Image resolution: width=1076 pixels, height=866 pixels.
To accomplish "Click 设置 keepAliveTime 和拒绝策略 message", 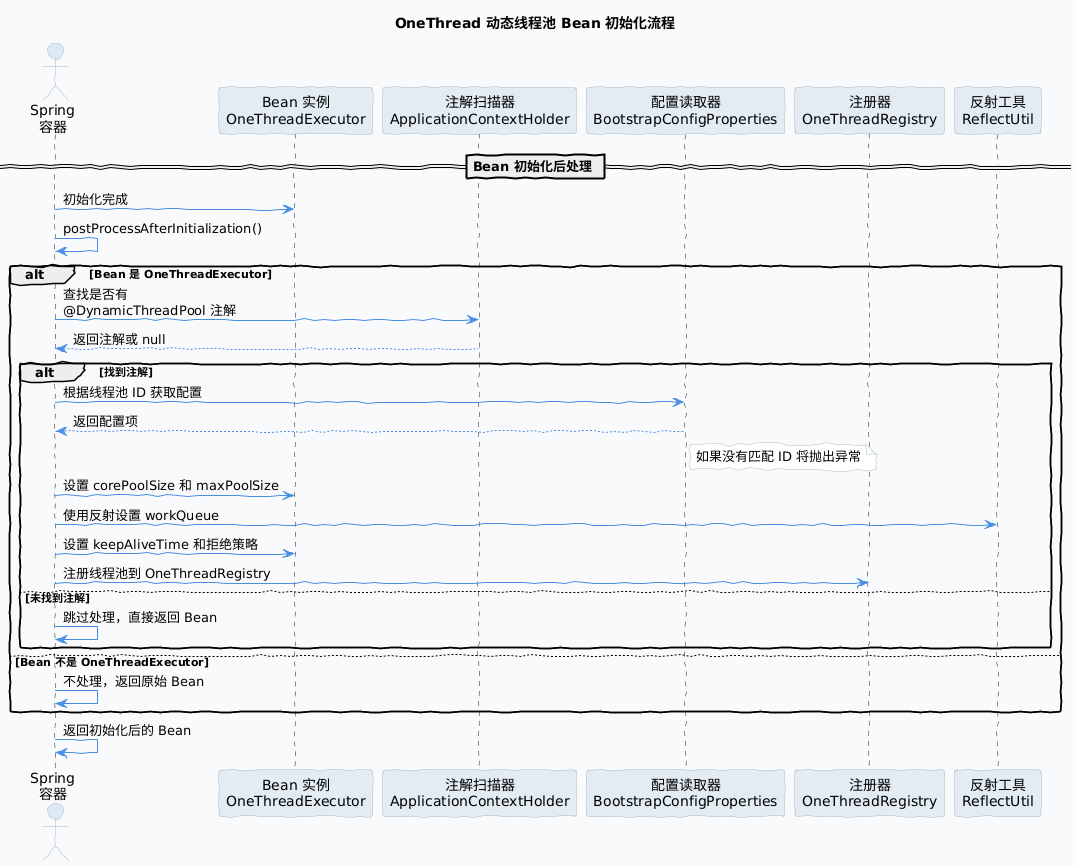I will tap(161, 545).
